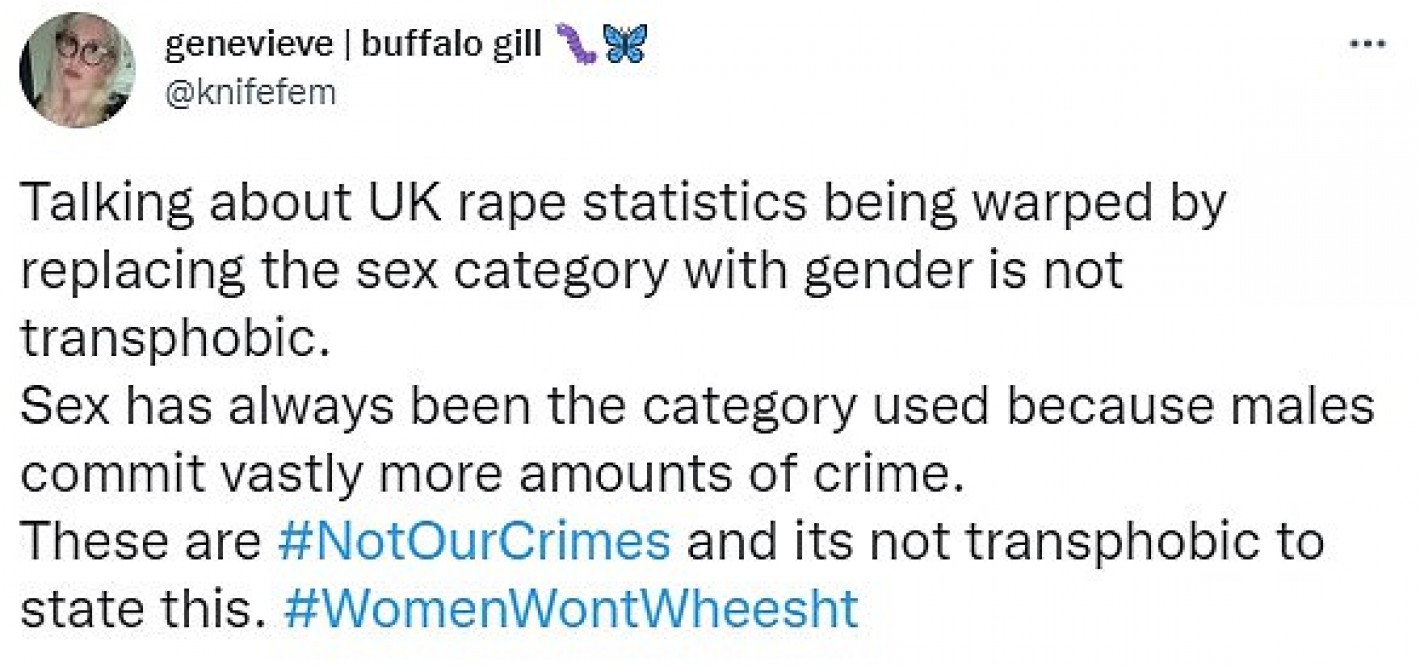
Task: Click the phrase 'and its not transphobic to'
Action: click(1007, 541)
